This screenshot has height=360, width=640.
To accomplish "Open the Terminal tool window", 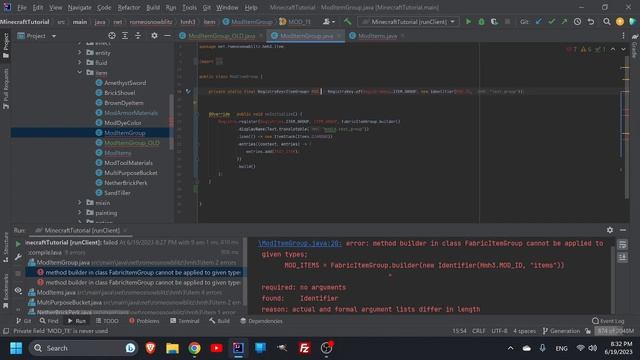I will (184, 321).
